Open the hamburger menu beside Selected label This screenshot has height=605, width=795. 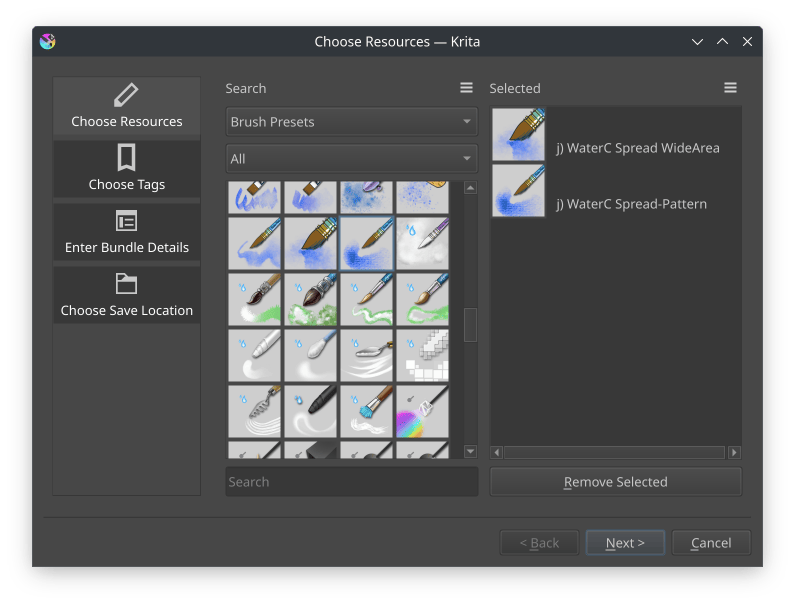(x=730, y=88)
